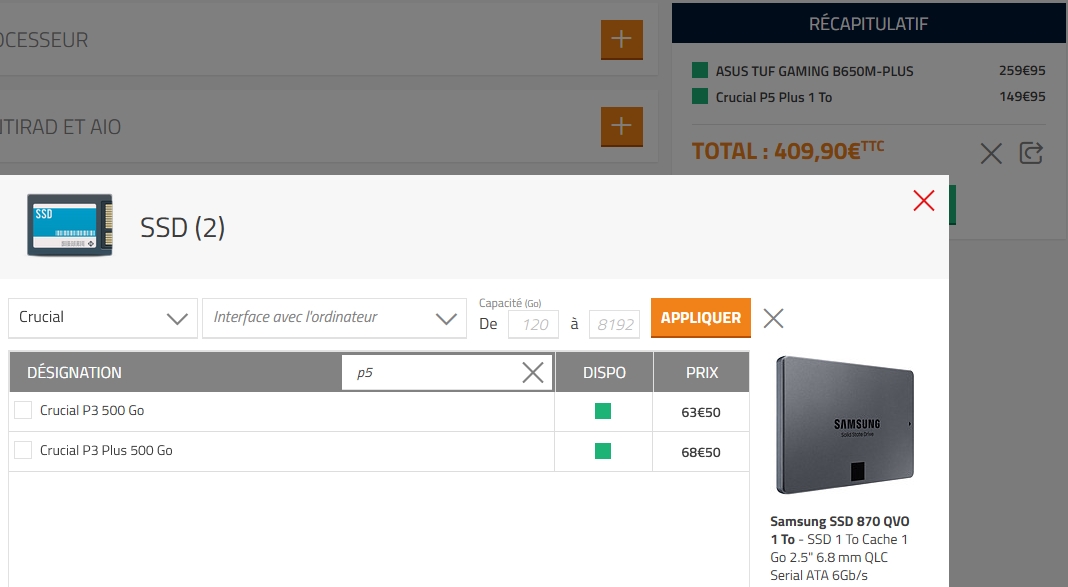
Task: Click the 149€95 price in recap
Action: point(1022,97)
